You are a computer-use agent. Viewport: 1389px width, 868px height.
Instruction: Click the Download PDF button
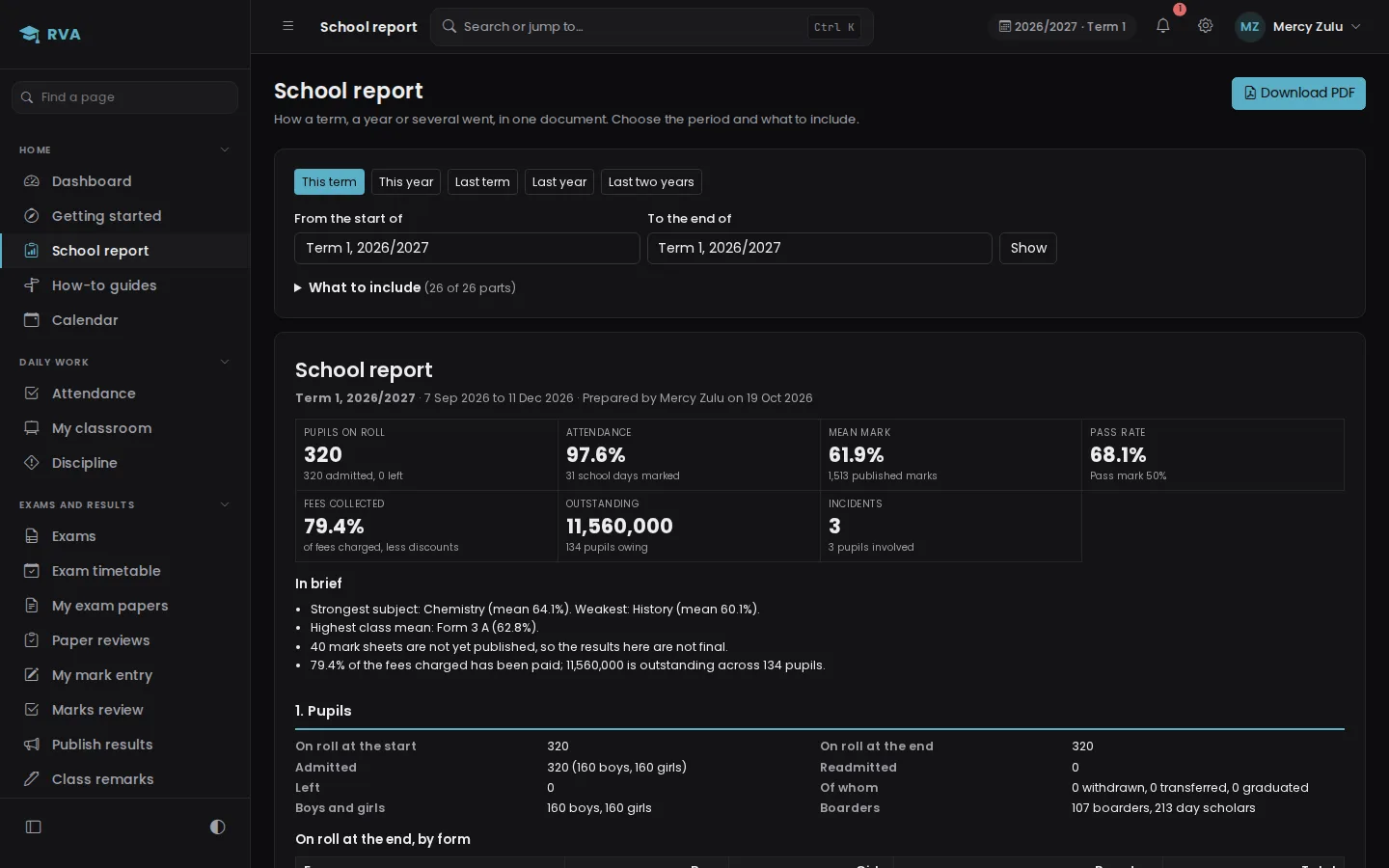pyautogui.click(x=1298, y=94)
